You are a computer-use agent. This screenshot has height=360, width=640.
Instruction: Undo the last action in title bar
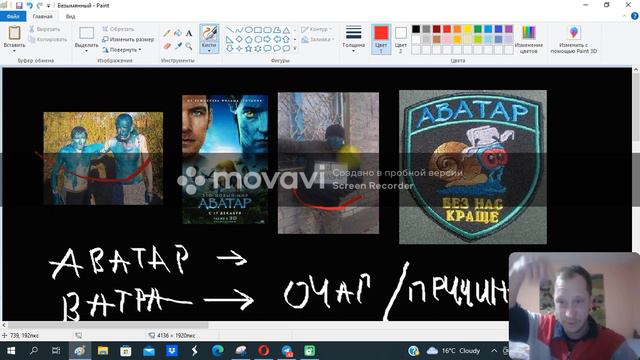click(29, 5)
